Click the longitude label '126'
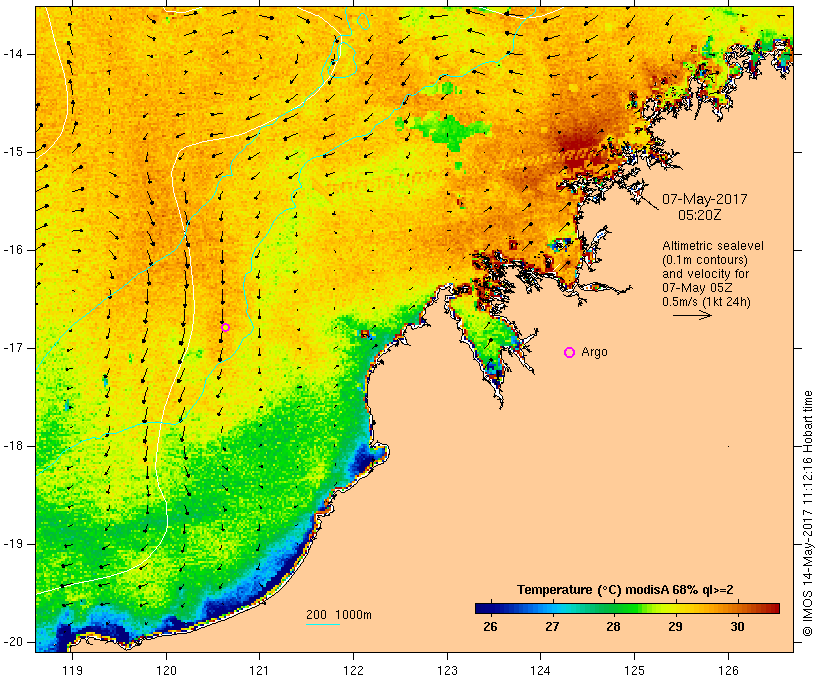The height and width of the screenshot is (680, 820). click(x=728, y=670)
